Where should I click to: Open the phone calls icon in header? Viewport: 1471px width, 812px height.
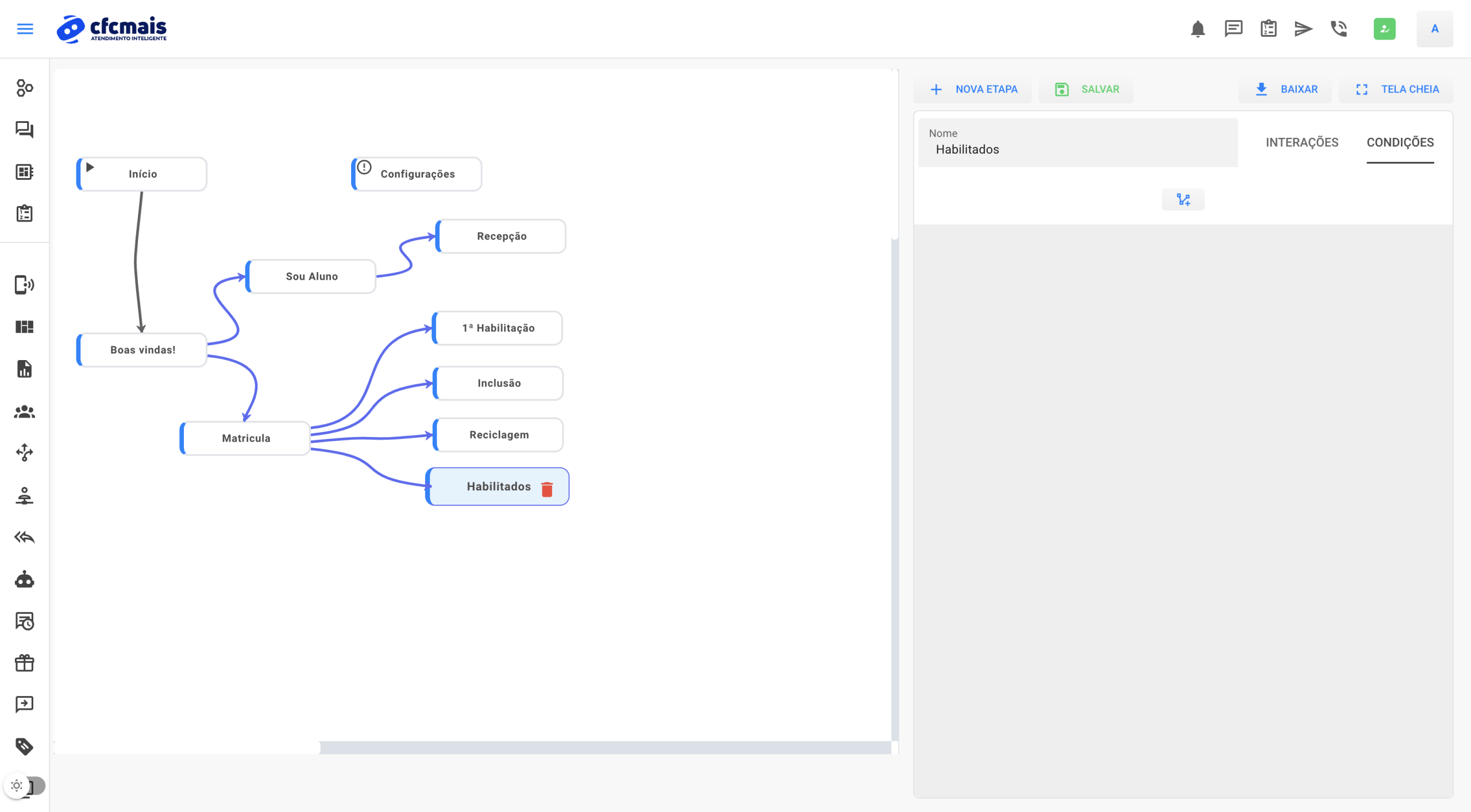point(1338,29)
